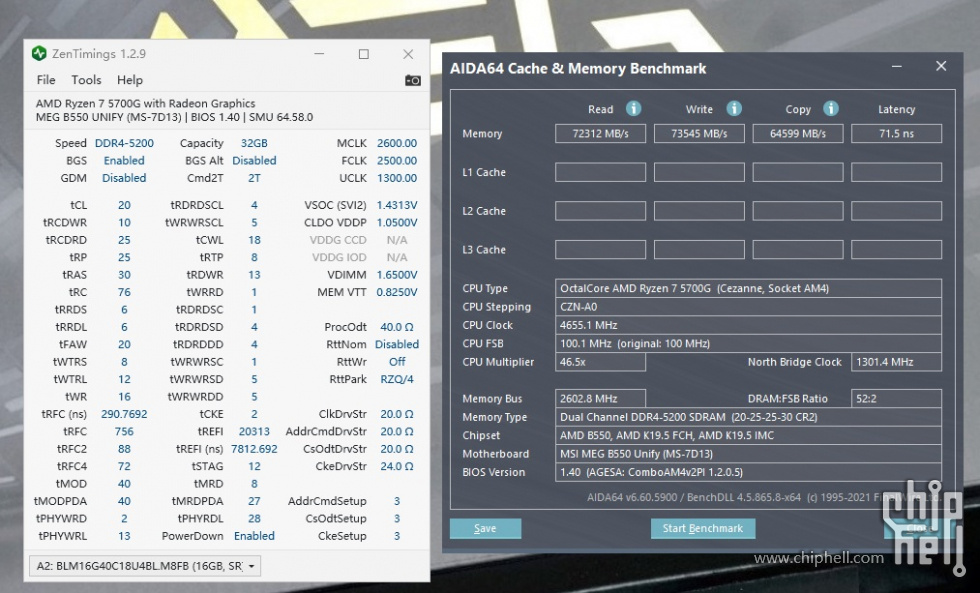Click the CLDO VDDP value 1.0500V
The height and width of the screenshot is (593, 980).
(x=397, y=222)
